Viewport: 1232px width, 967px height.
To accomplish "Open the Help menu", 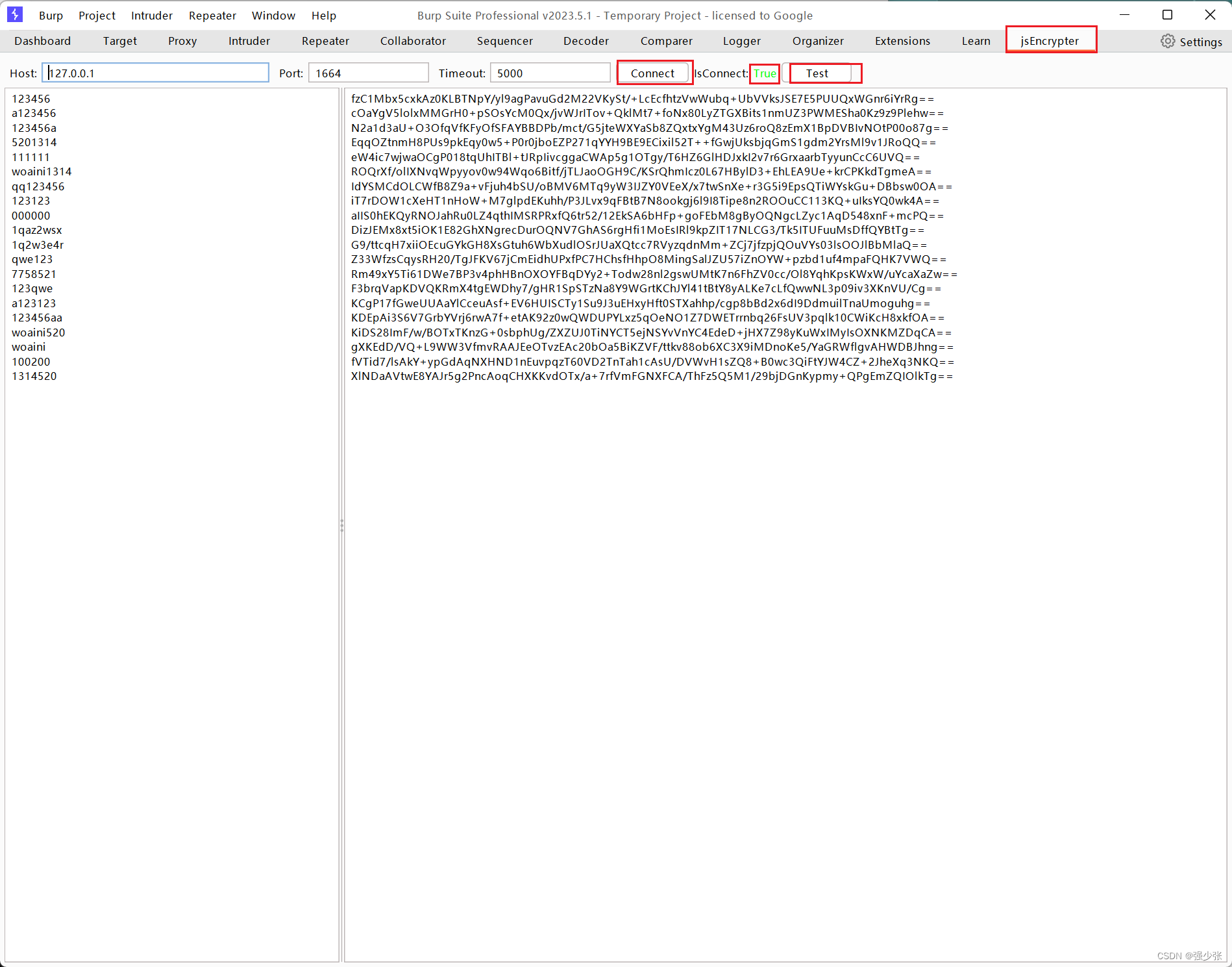I will (324, 15).
